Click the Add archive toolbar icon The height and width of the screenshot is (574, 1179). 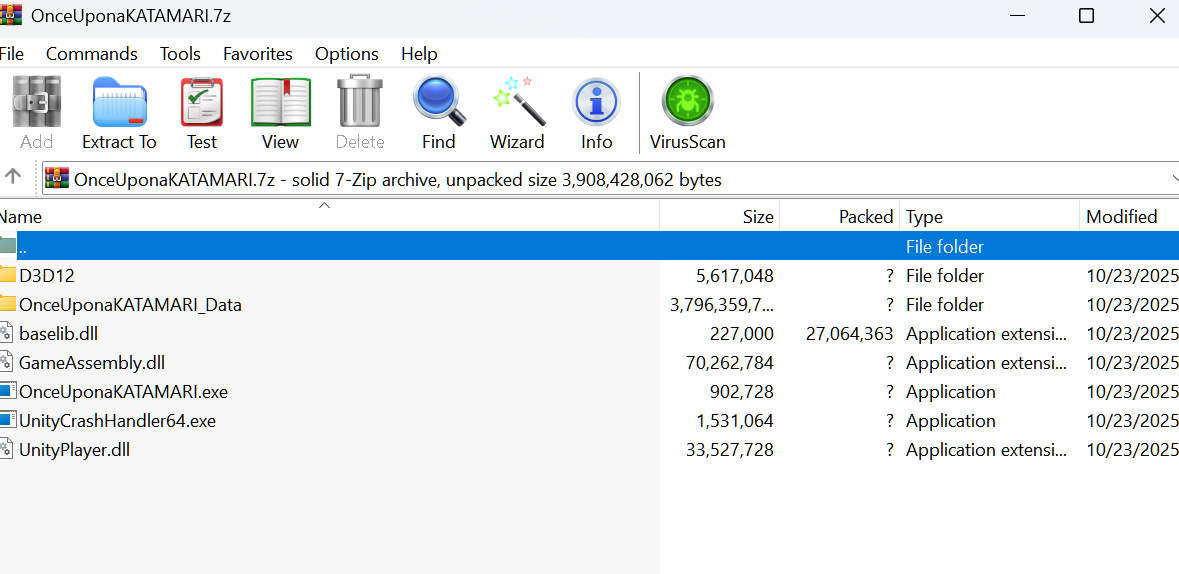point(36,101)
